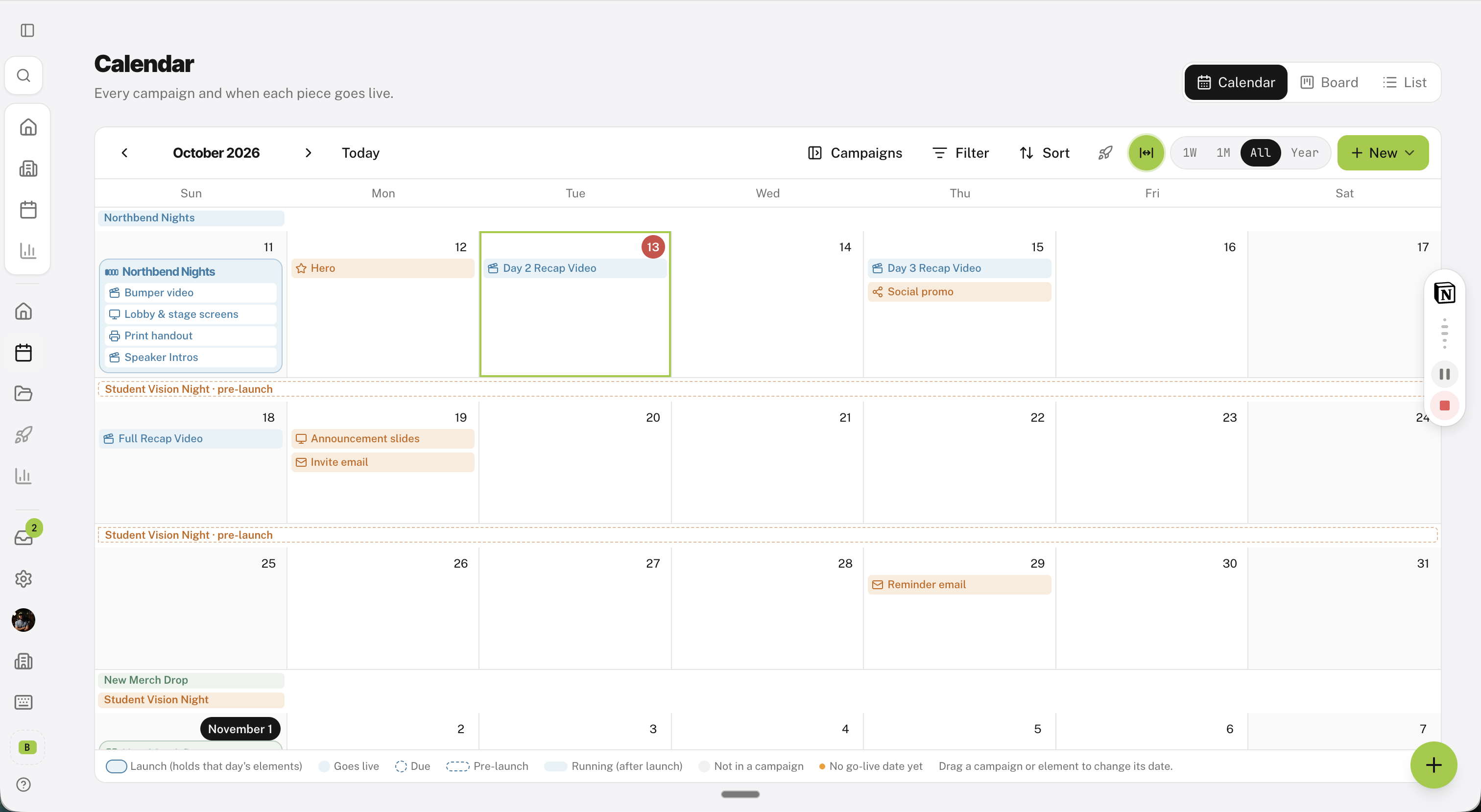Switch to the List view tab
Image resolution: width=1481 pixels, height=812 pixels.
[x=1404, y=82]
